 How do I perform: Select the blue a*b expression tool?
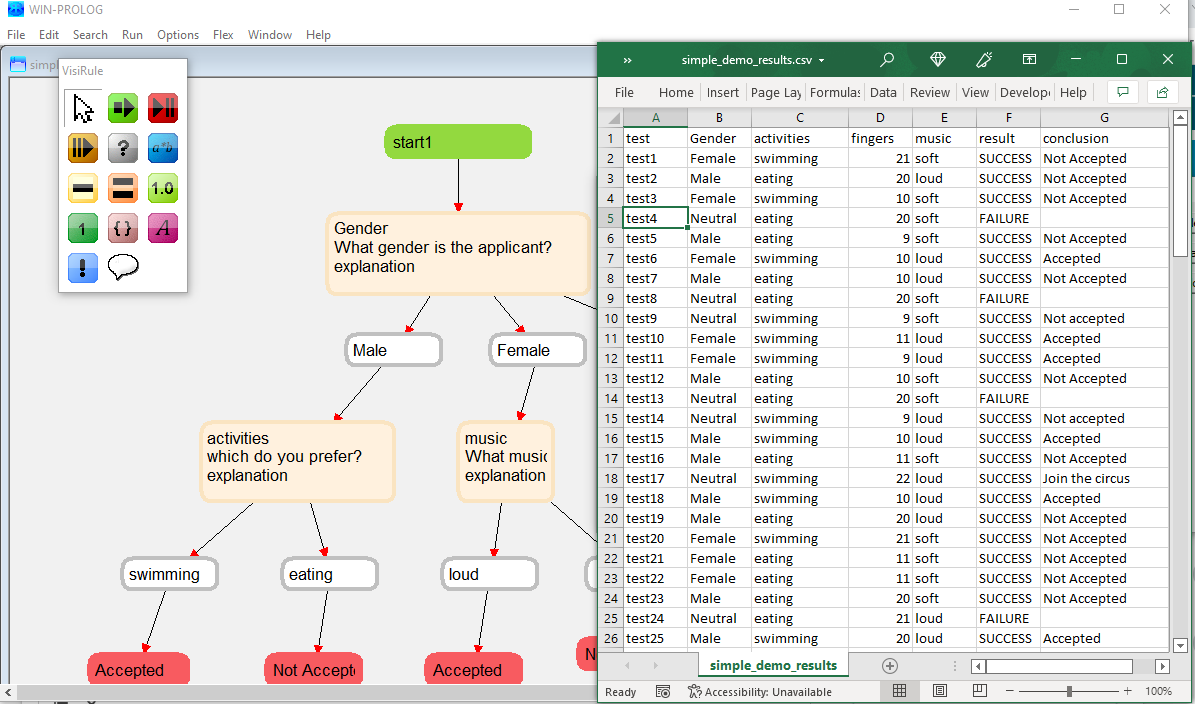pos(162,148)
